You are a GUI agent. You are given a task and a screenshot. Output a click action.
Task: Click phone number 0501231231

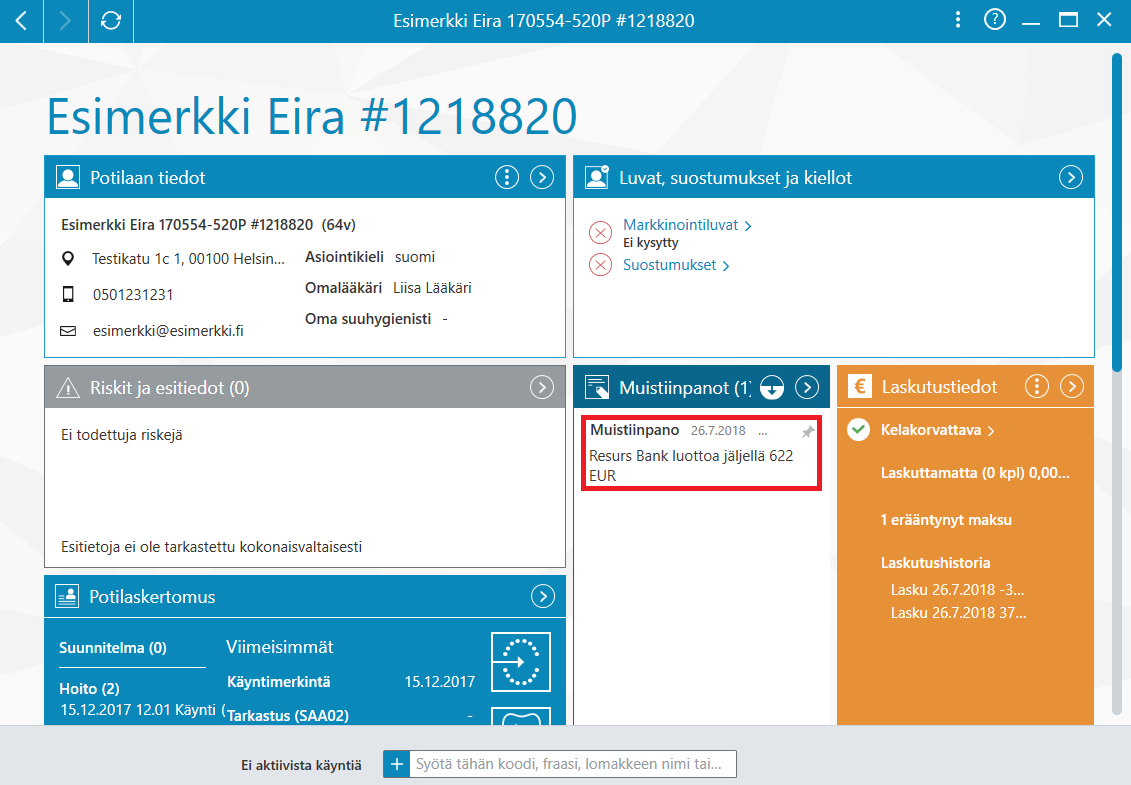coord(133,294)
